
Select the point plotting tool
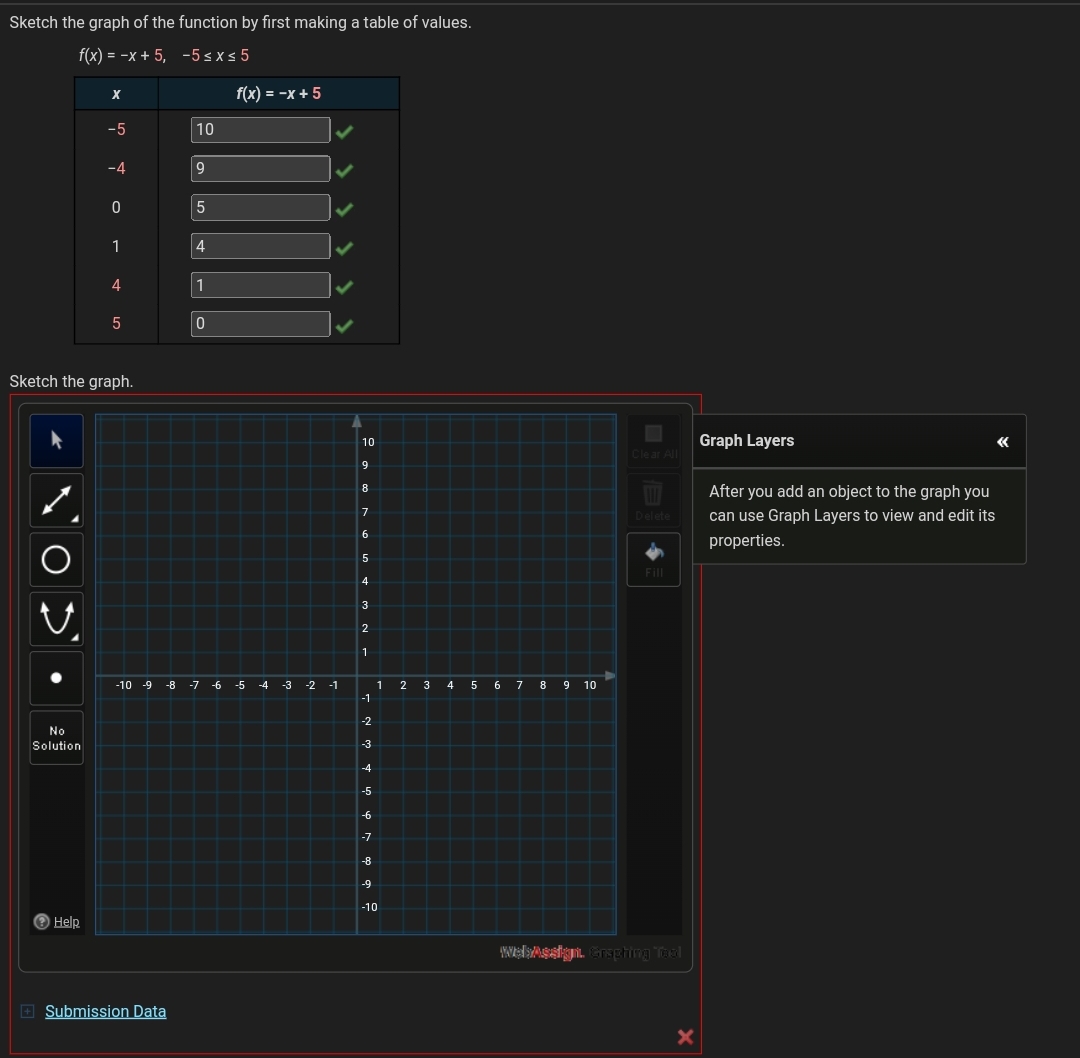click(x=56, y=677)
